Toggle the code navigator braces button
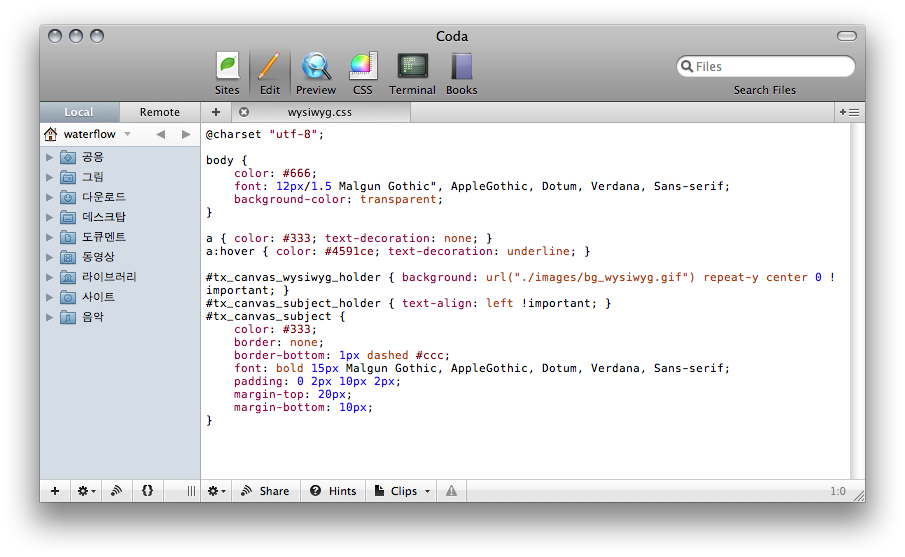The height and width of the screenshot is (557, 905). tap(147, 491)
